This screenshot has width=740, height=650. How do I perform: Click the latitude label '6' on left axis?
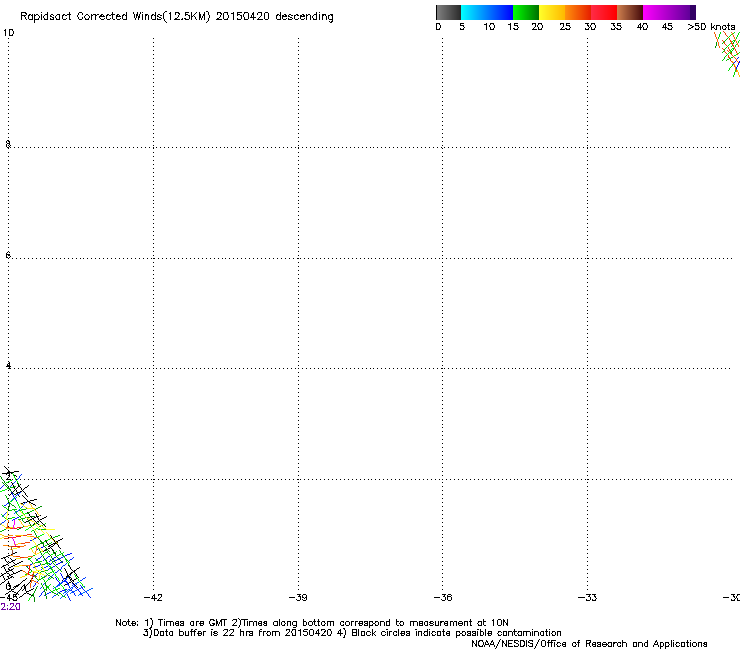pos(8,255)
